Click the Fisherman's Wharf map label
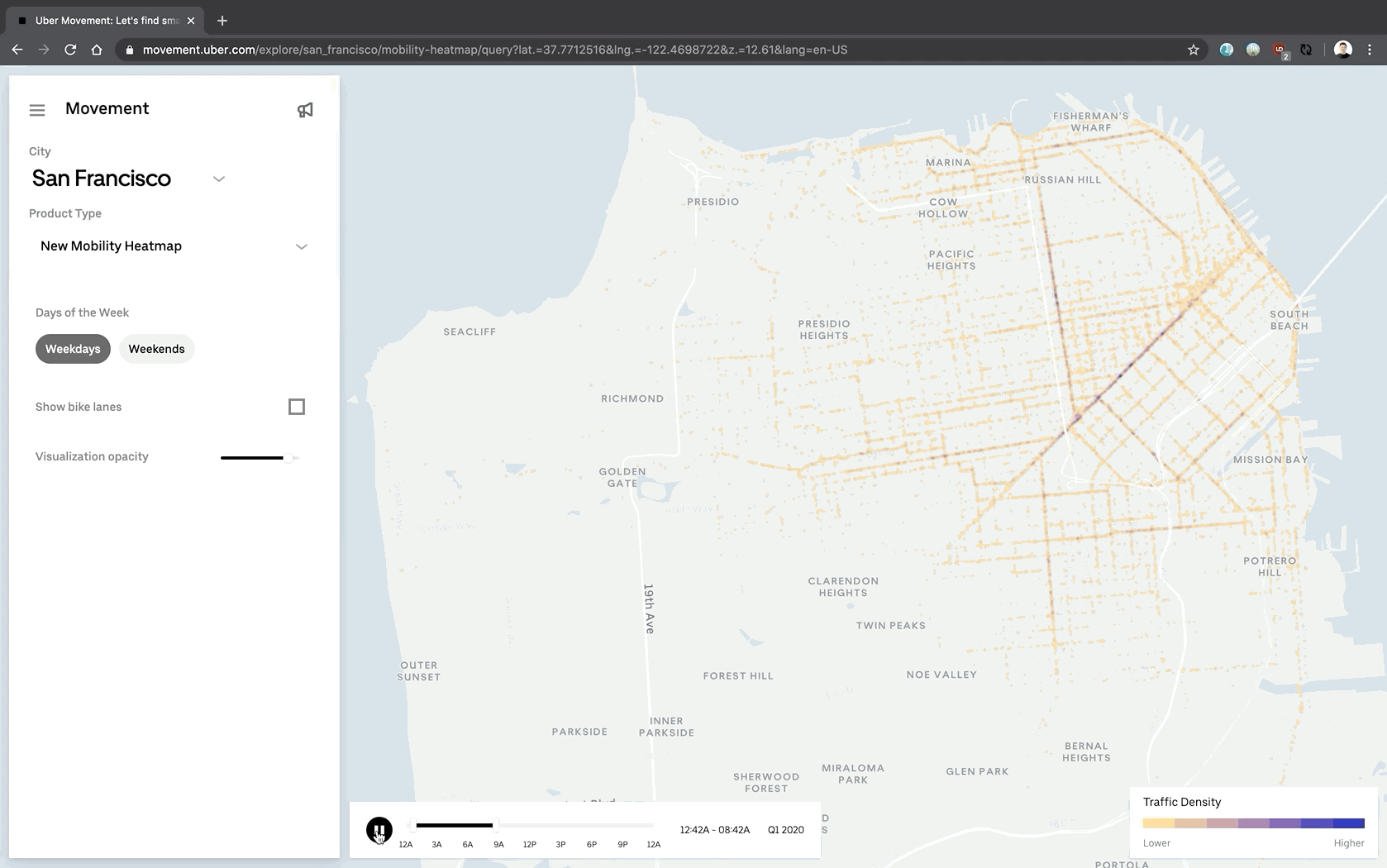This screenshot has height=868, width=1387. point(1091,122)
